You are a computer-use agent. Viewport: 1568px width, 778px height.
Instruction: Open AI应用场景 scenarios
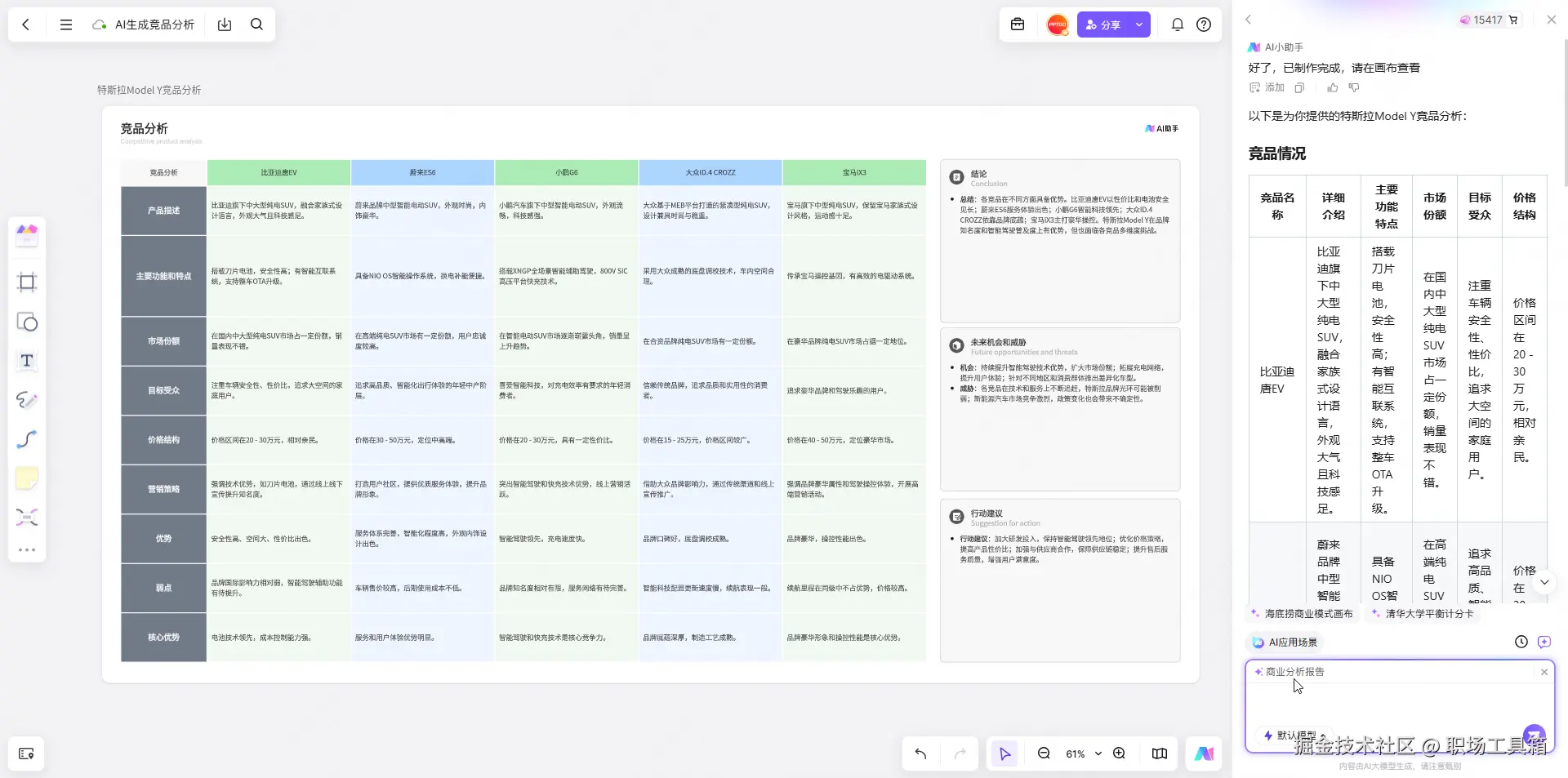point(1285,642)
